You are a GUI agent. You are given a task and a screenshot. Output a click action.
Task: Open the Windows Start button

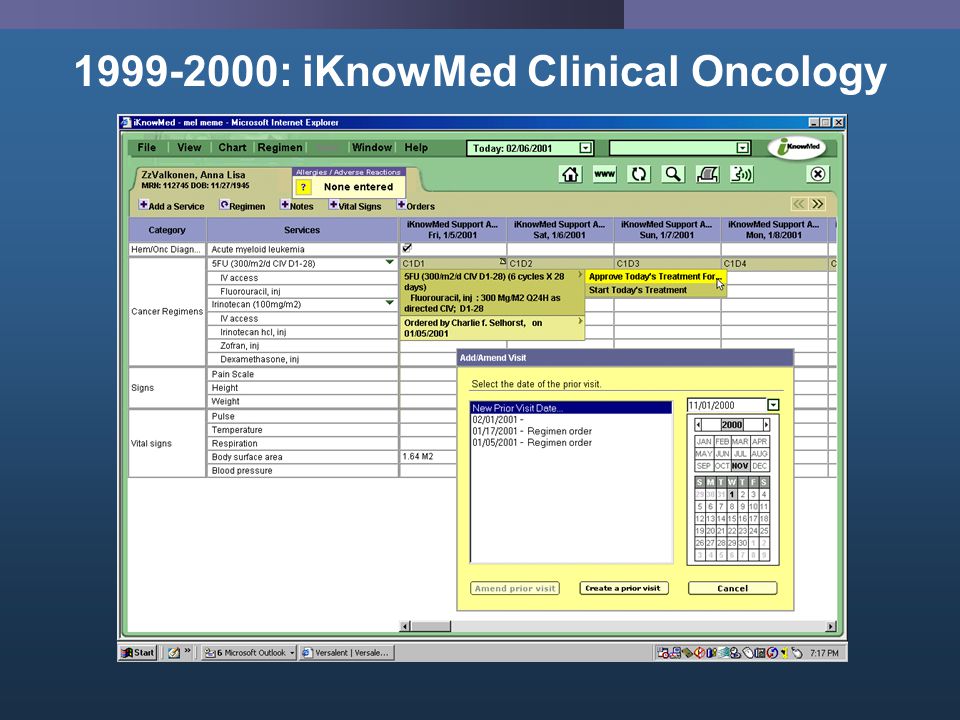pyautogui.click(x=138, y=653)
